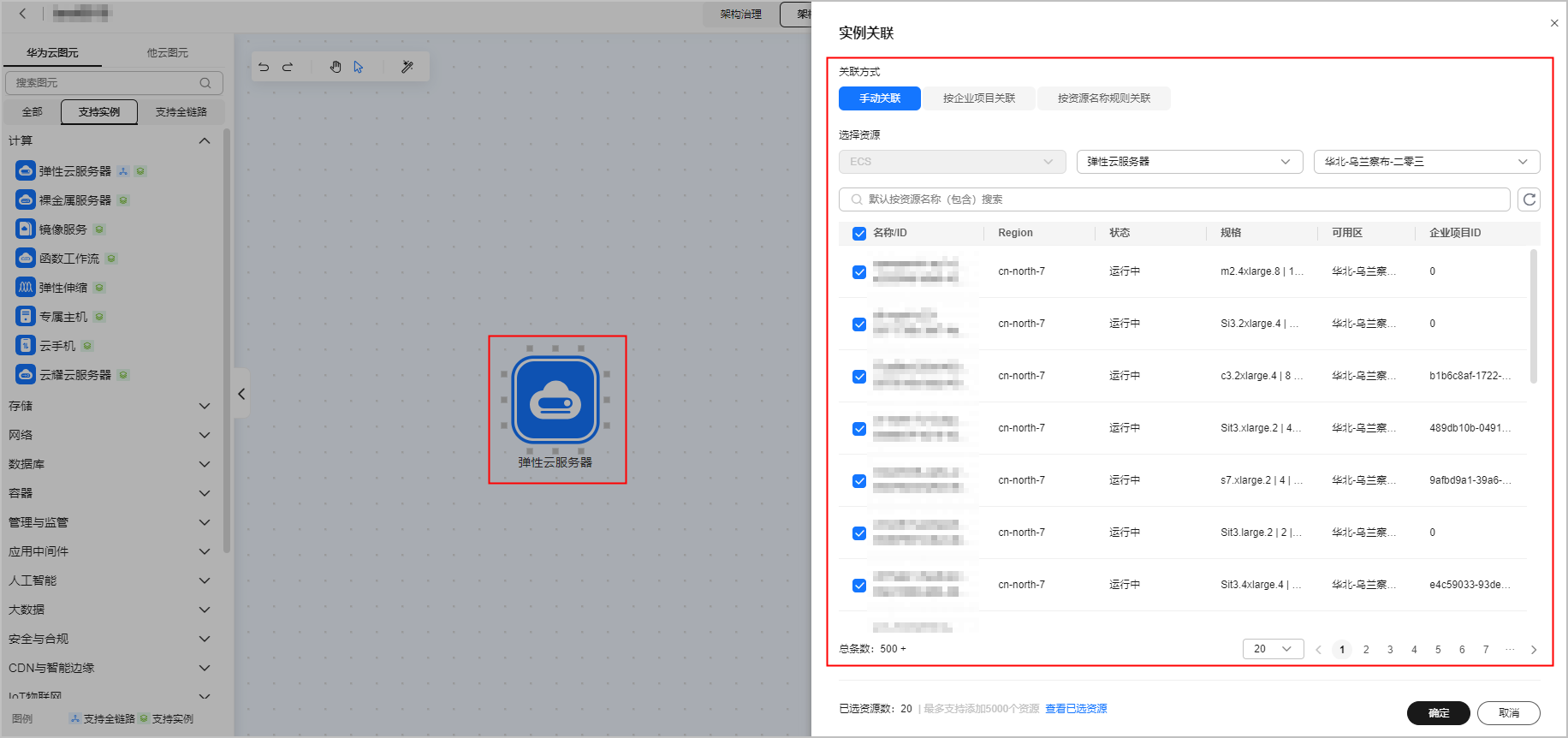Select the 镜像服务 icon in sidebar
Viewport: 1568px width, 738px height.
(26, 229)
